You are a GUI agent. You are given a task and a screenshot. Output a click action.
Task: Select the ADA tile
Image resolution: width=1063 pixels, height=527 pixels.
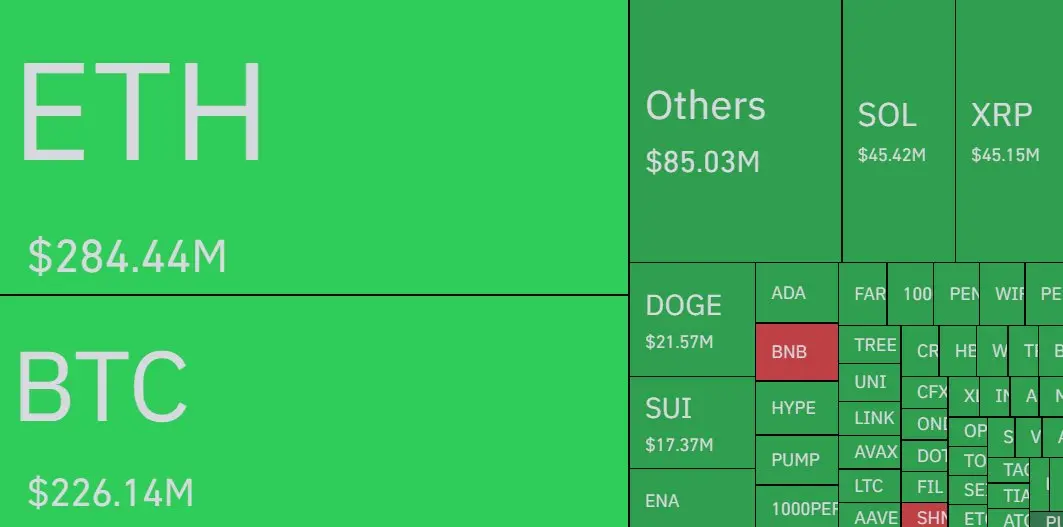[x=797, y=293]
